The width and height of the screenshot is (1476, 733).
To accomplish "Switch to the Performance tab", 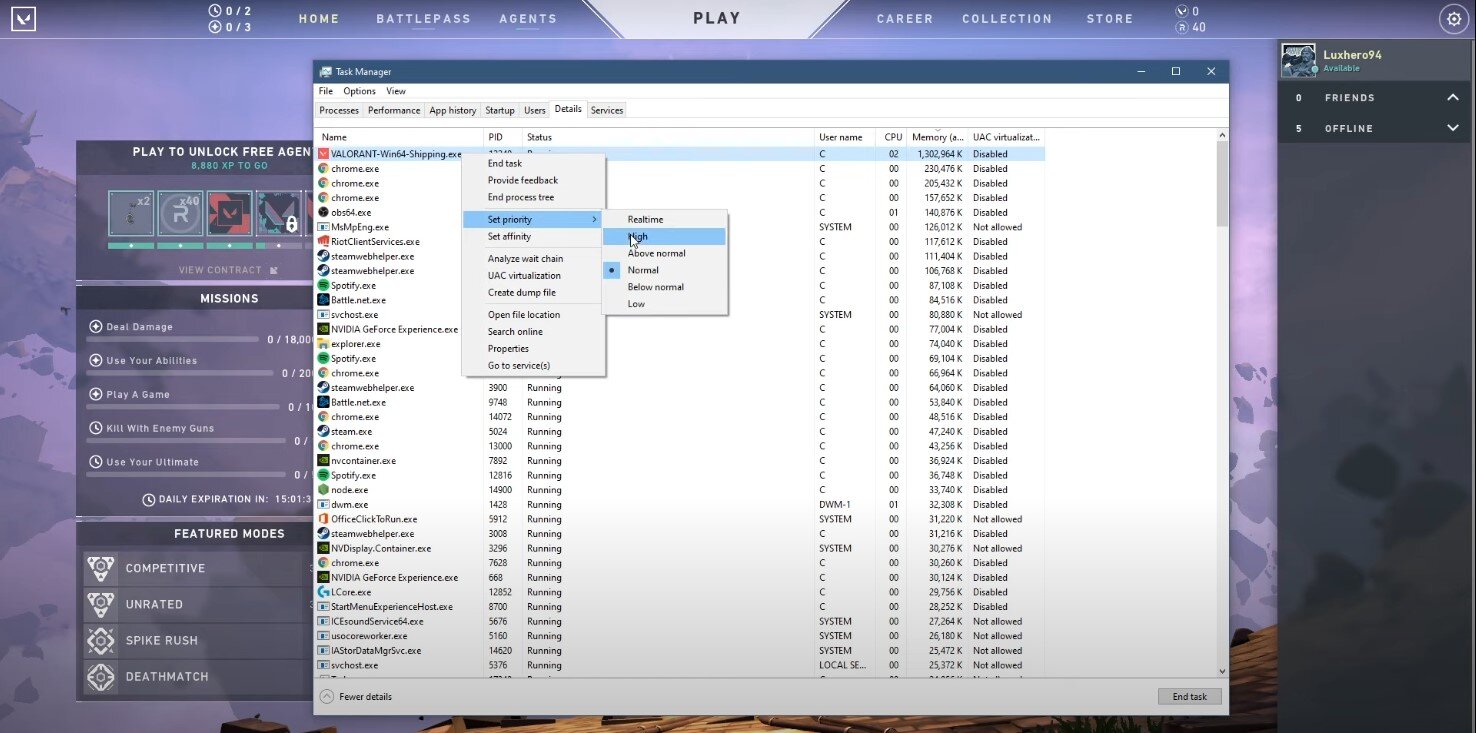I will coord(394,110).
